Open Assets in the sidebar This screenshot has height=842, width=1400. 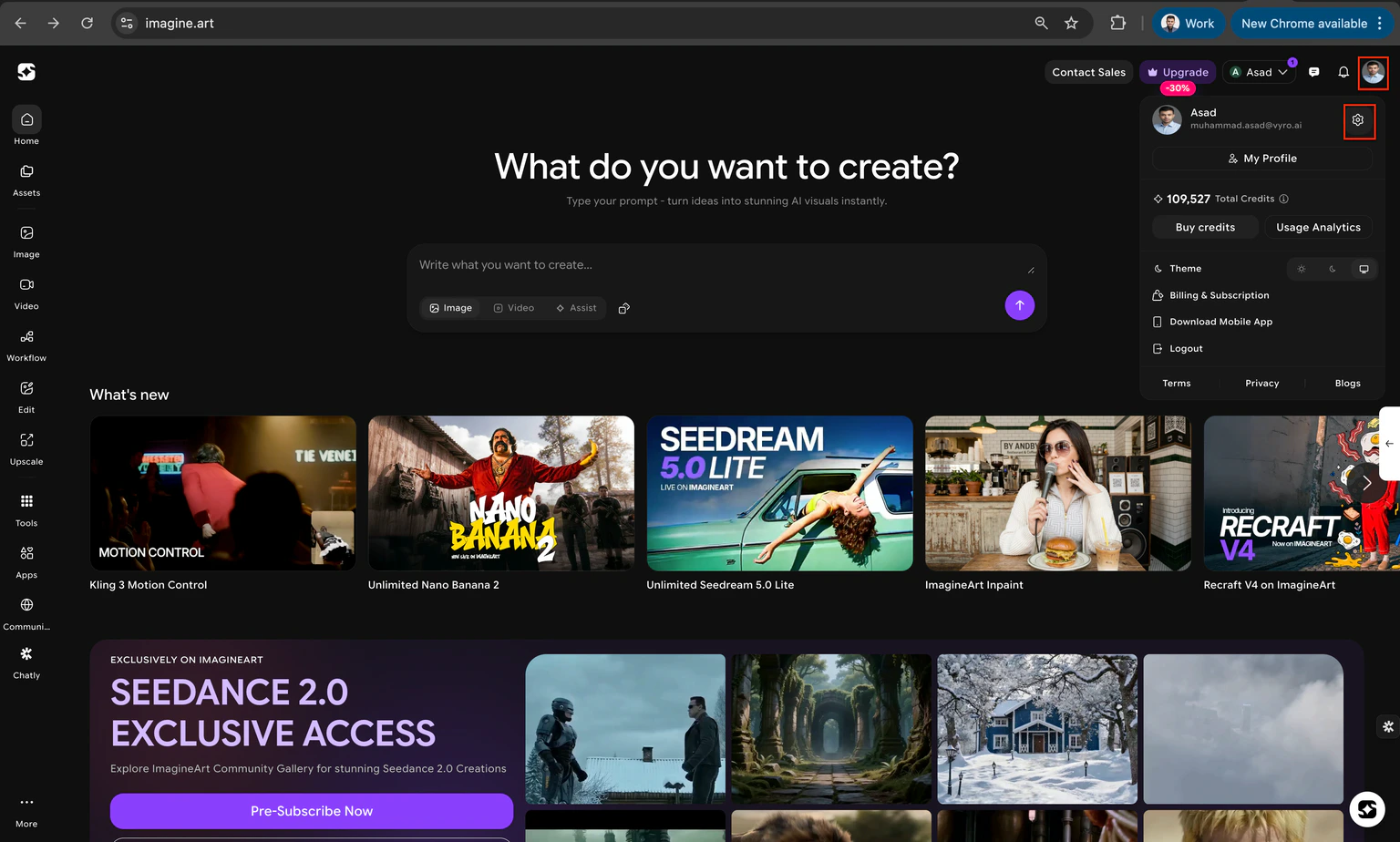point(26,180)
